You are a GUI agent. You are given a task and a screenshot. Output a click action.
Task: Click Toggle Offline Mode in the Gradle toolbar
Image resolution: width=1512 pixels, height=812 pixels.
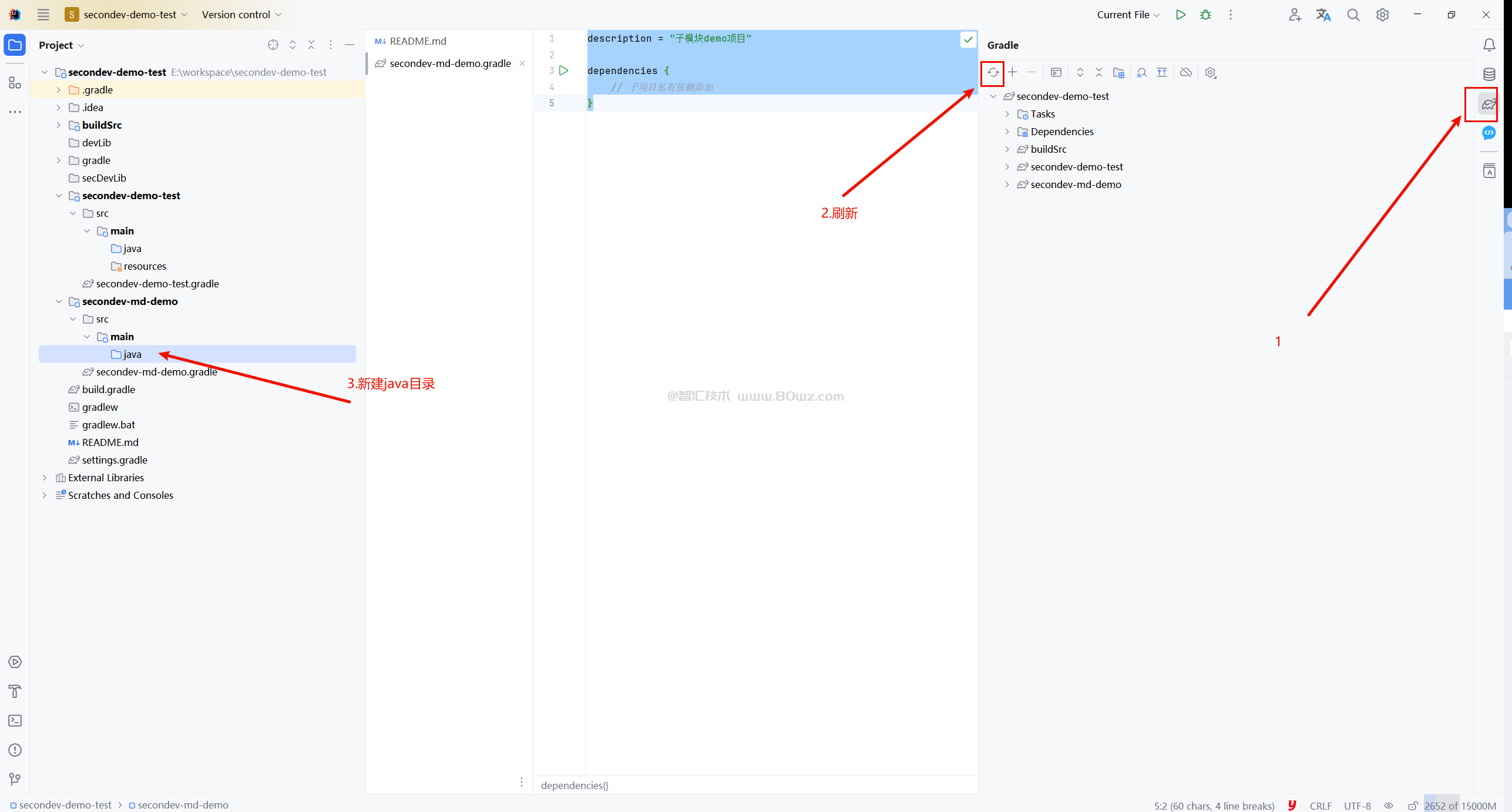click(1185, 73)
